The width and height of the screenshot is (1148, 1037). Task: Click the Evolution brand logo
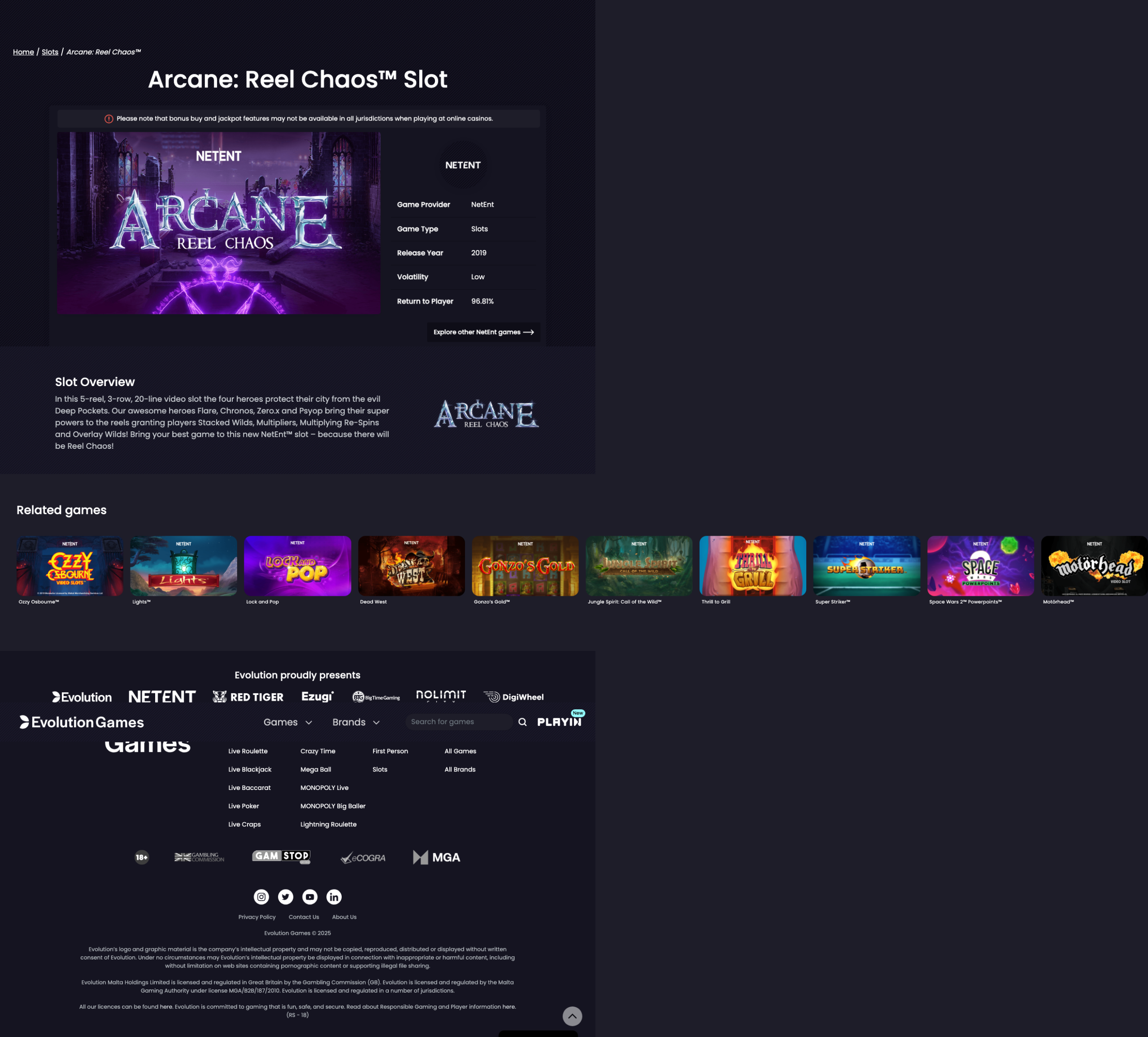[82, 697]
